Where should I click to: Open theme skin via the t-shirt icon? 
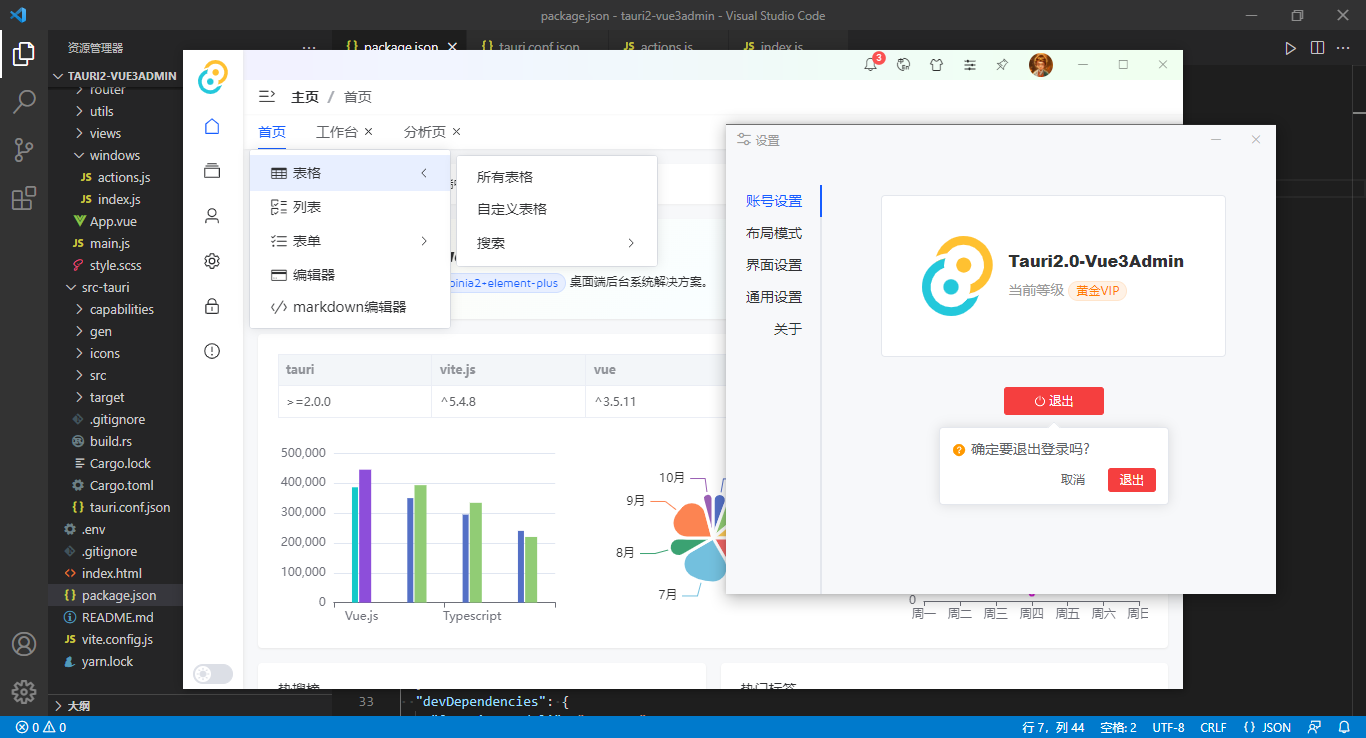936,64
